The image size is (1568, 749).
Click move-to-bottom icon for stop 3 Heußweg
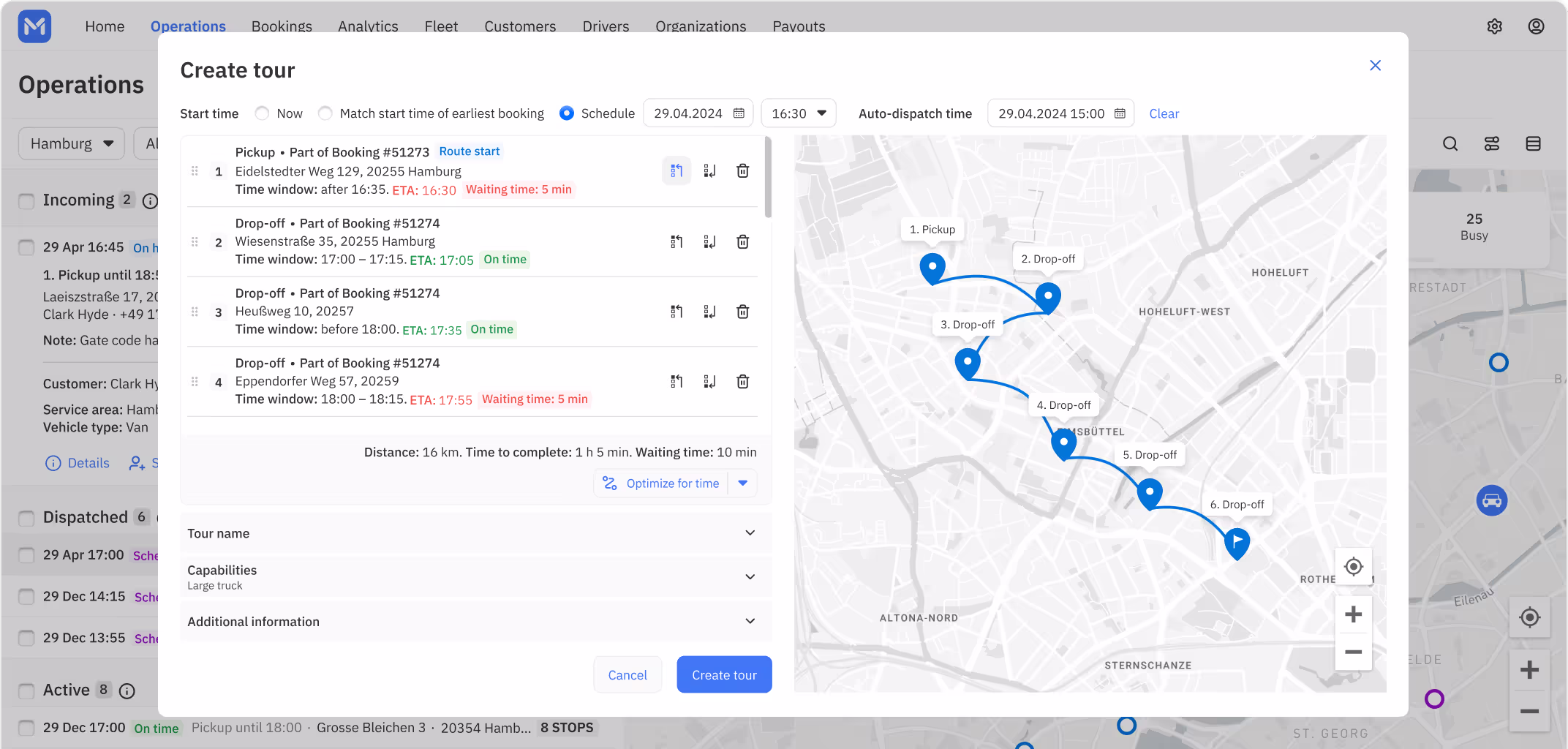coord(709,312)
